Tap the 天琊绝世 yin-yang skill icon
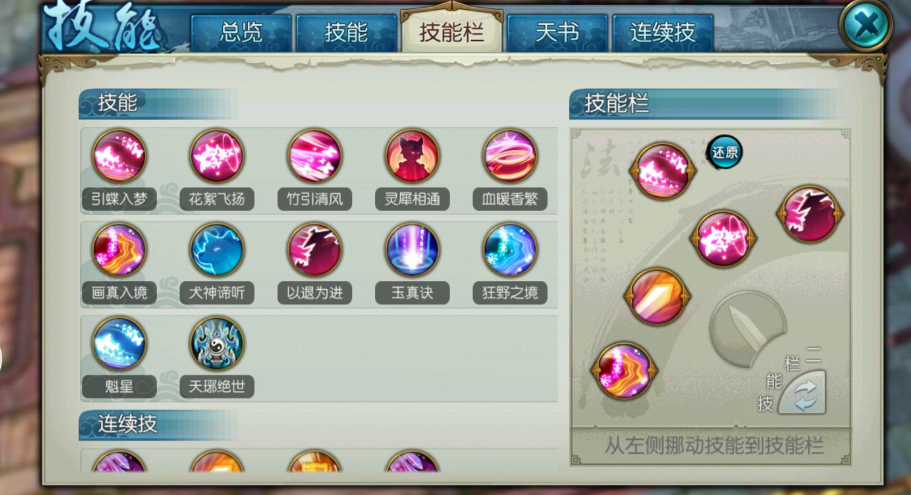The height and width of the screenshot is (495, 911). pyautogui.click(x=217, y=343)
